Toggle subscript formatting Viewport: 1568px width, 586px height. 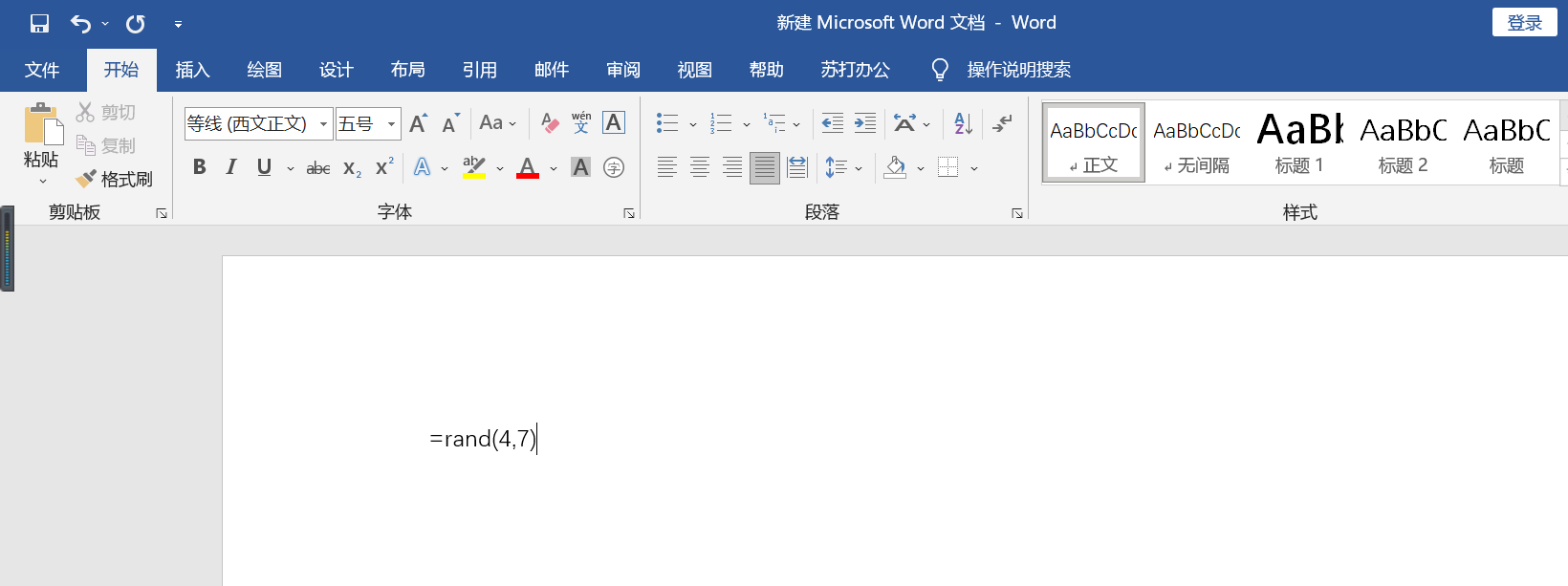[352, 168]
